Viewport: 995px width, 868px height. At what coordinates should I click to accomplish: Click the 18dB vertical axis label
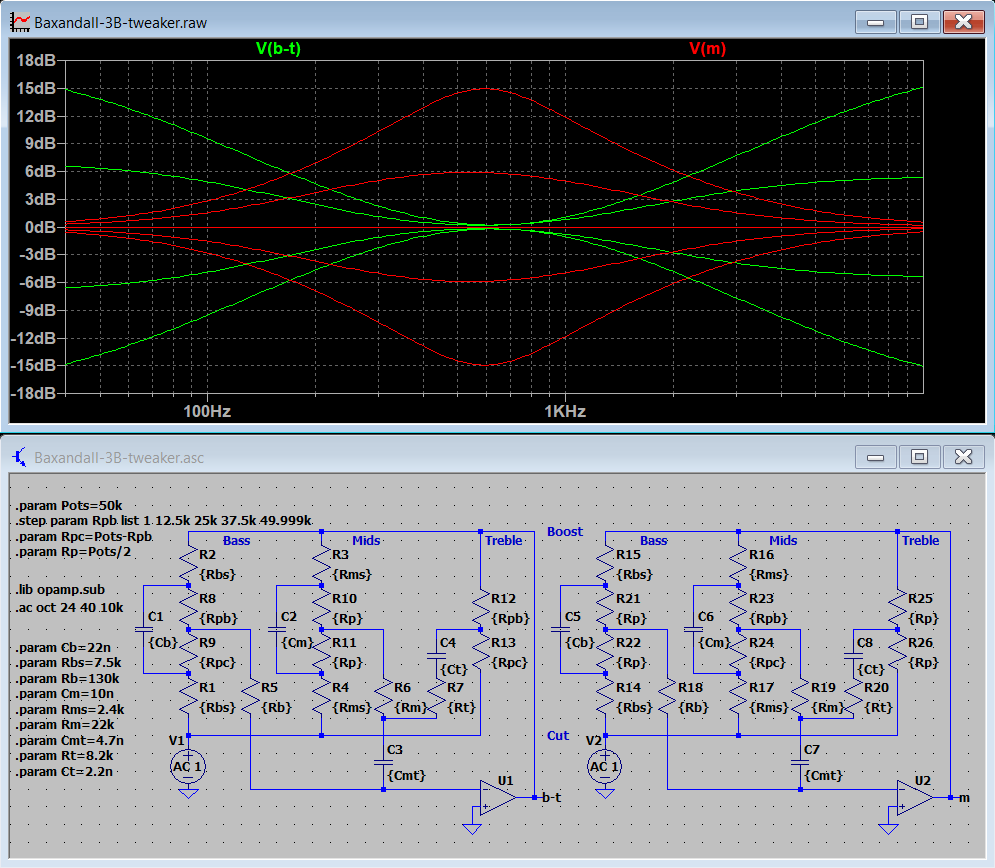pyautogui.click(x=36, y=60)
